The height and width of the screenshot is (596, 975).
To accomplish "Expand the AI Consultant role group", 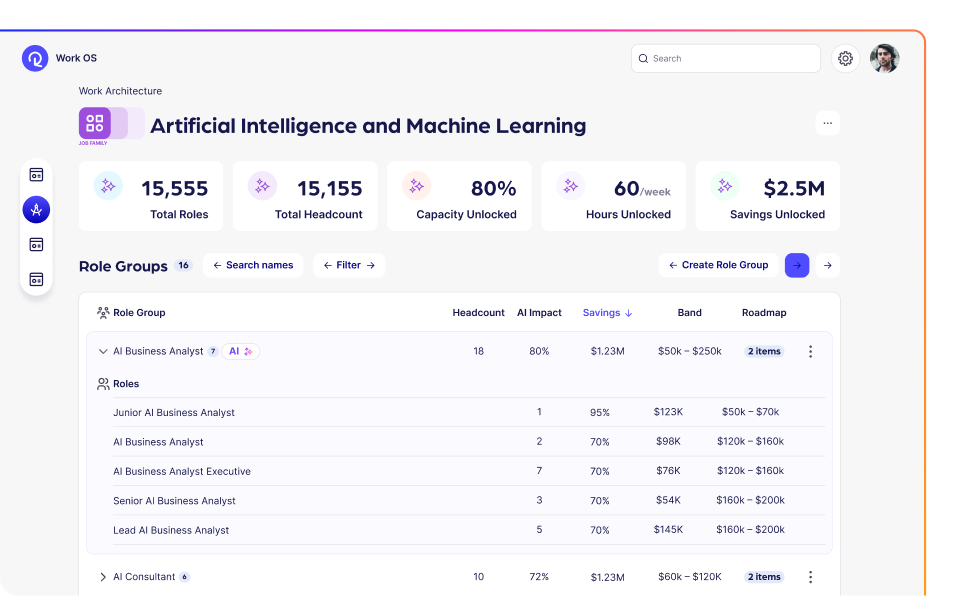I will [102, 577].
